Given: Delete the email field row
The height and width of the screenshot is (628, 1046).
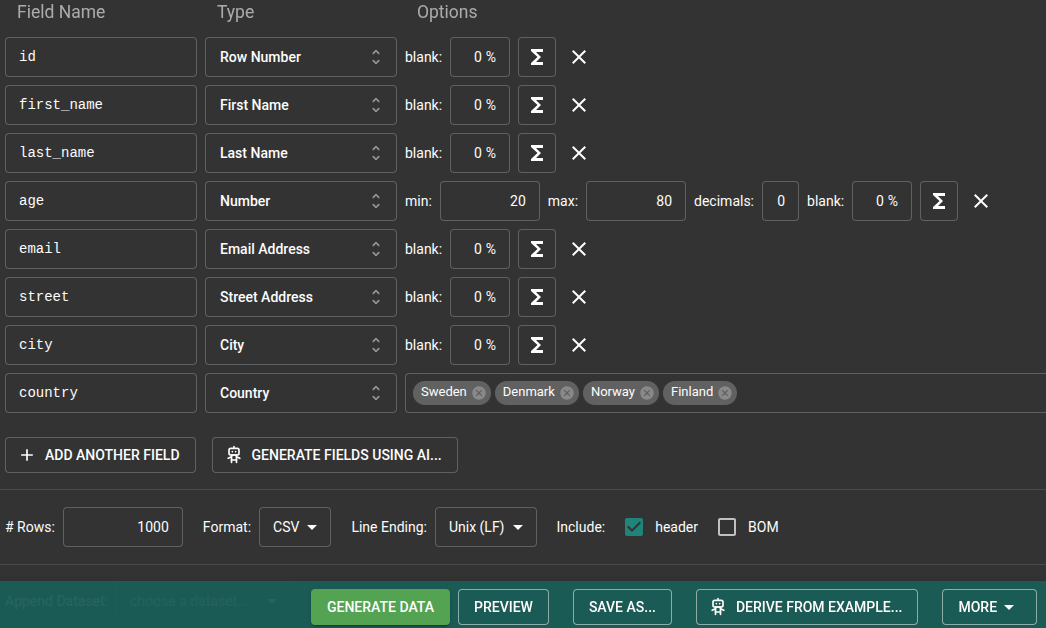Looking at the screenshot, I should coord(579,250).
